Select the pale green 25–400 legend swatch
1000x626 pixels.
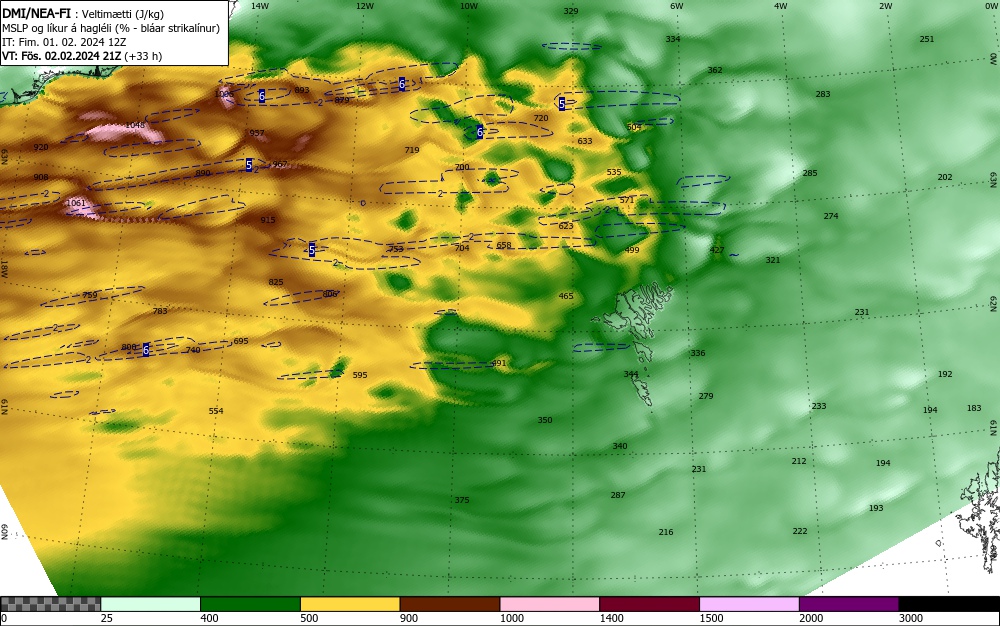pos(151,604)
